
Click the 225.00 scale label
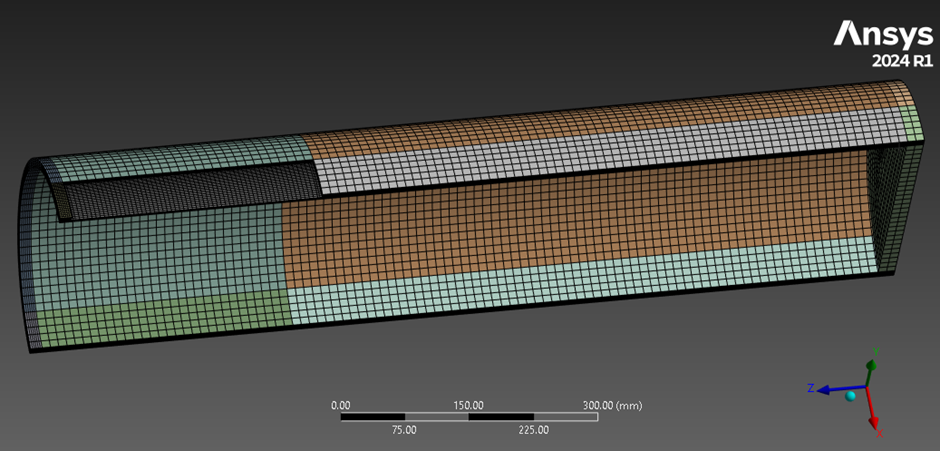[x=534, y=429]
